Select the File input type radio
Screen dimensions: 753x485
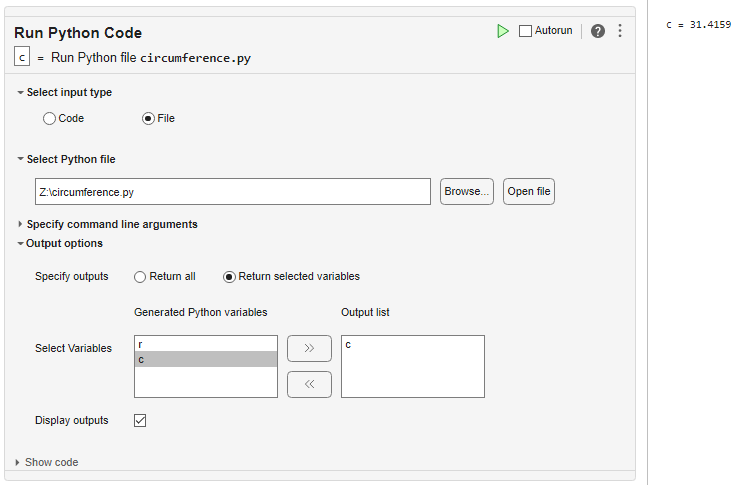click(149, 118)
